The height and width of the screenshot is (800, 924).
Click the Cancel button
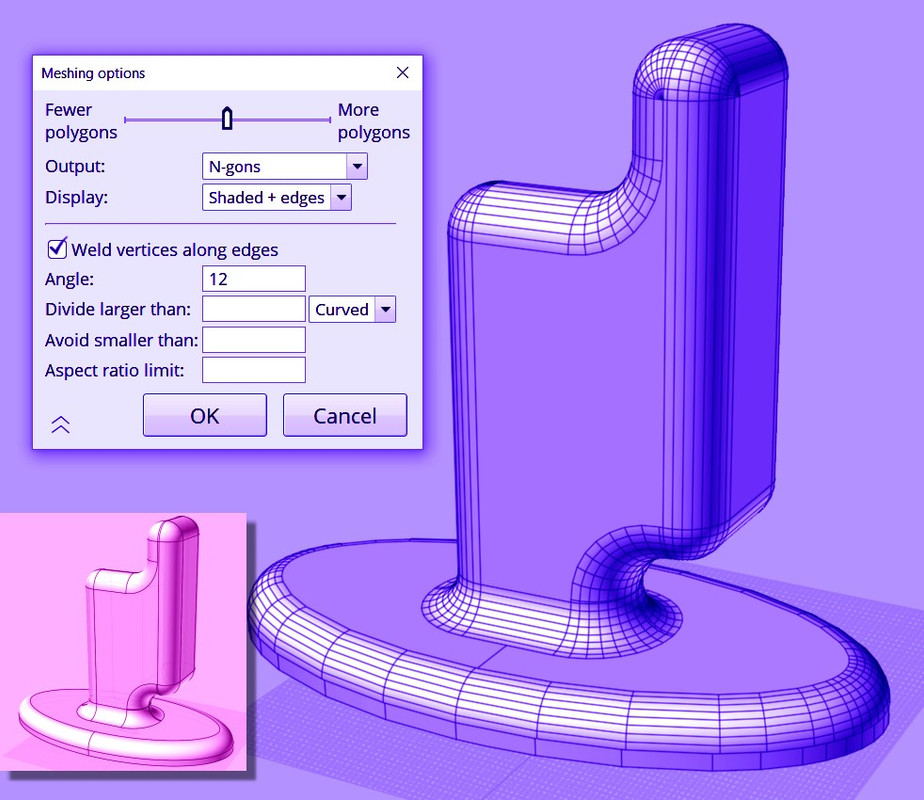pos(345,415)
